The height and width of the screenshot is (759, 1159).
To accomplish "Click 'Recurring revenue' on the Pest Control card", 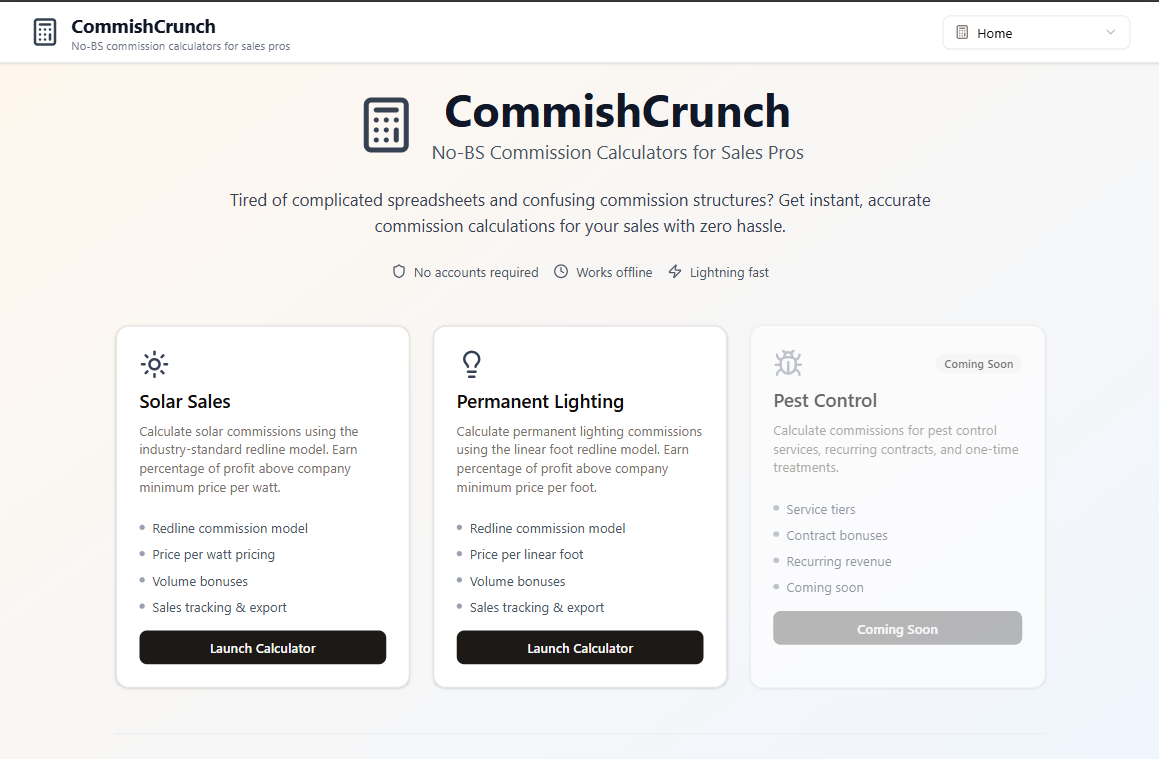I will click(x=838, y=561).
